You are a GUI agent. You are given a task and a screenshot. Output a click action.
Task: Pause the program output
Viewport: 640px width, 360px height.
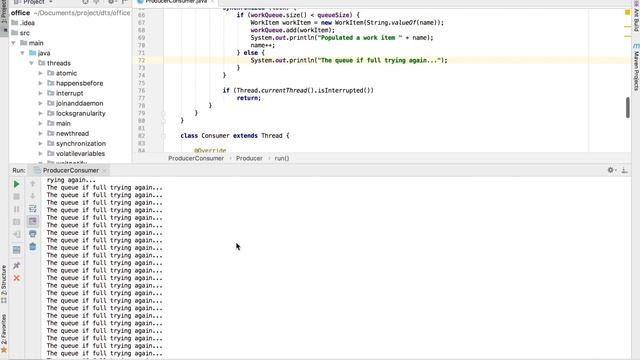click(16, 209)
